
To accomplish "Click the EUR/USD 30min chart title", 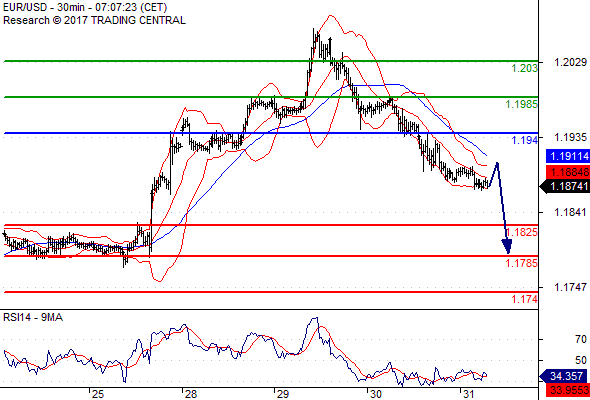I will click(x=85, y=7).
